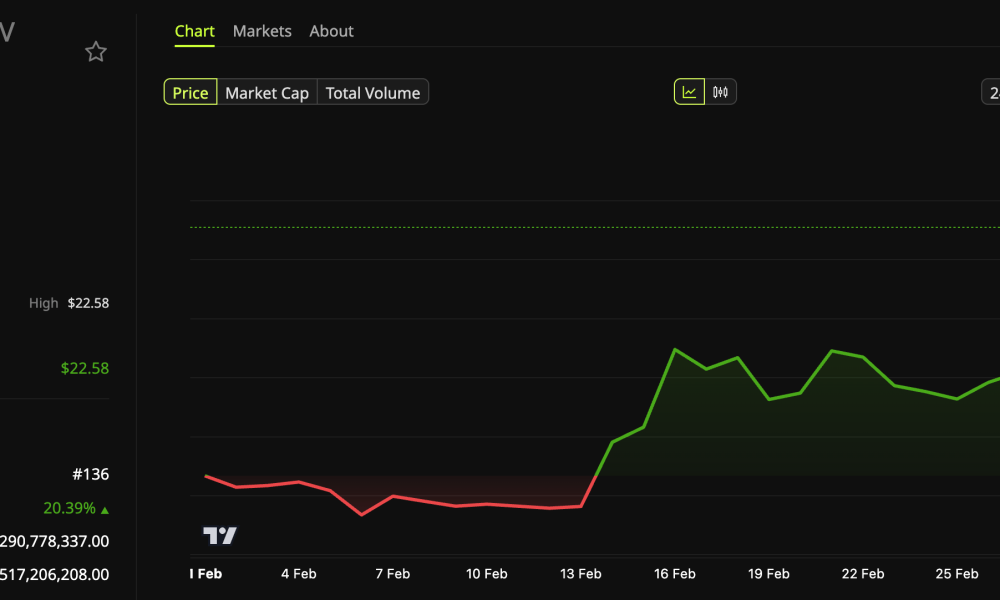Select the highlighted Chart tab
The width and height of the screenshot is (1000, 600).
pos(194,31)
